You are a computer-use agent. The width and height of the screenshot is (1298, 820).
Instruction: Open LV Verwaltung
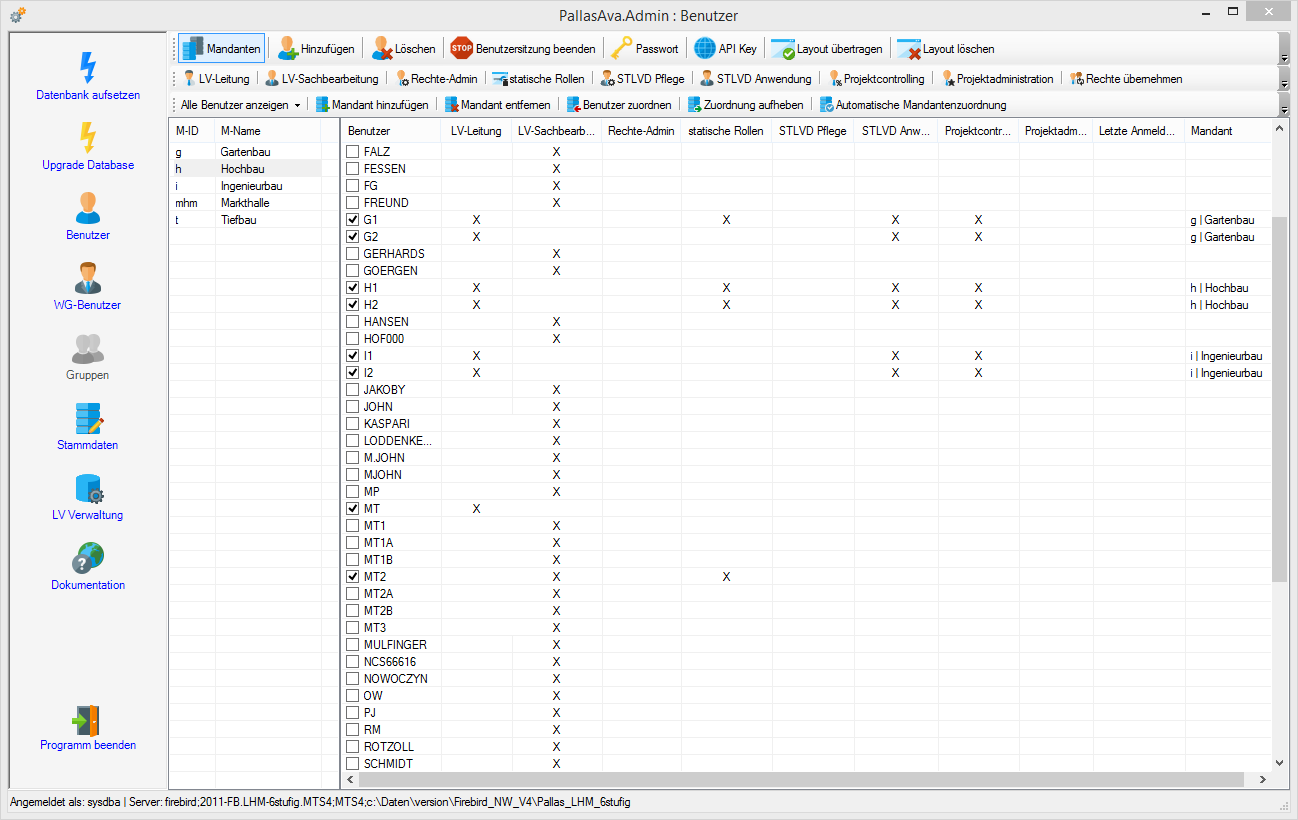pos(88,496)
